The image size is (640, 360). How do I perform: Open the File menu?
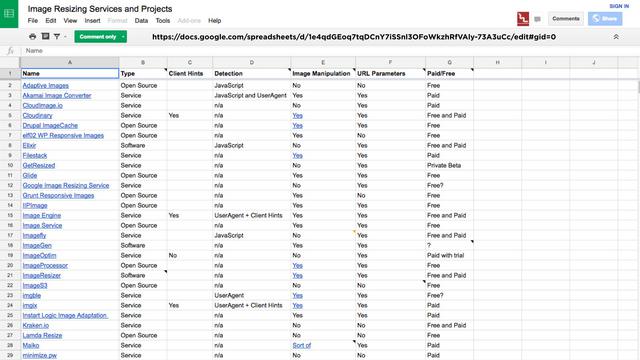[x=33, y=20]
